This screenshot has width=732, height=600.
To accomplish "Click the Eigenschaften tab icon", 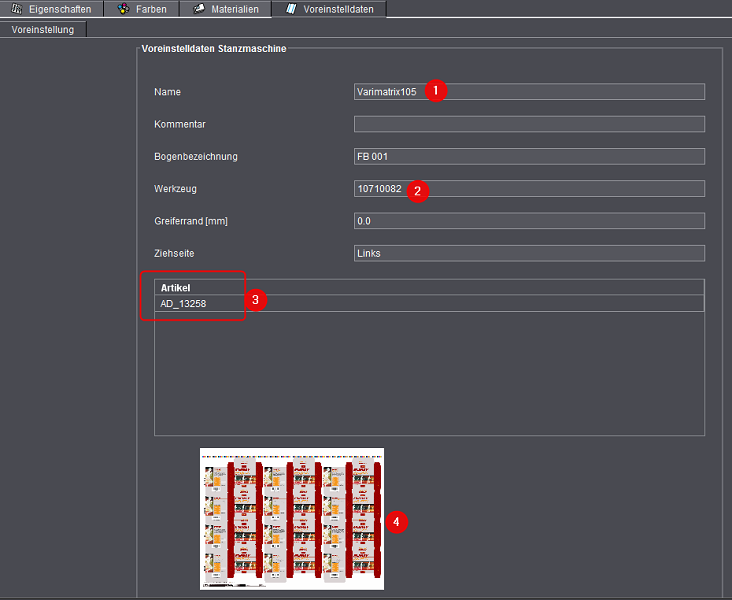I will (x=16, y=9).
